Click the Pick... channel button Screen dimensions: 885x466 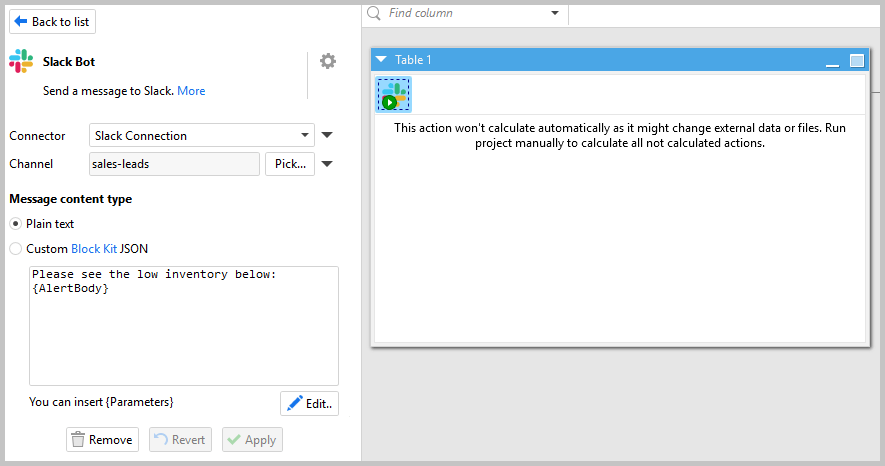[x=290, y=164]
